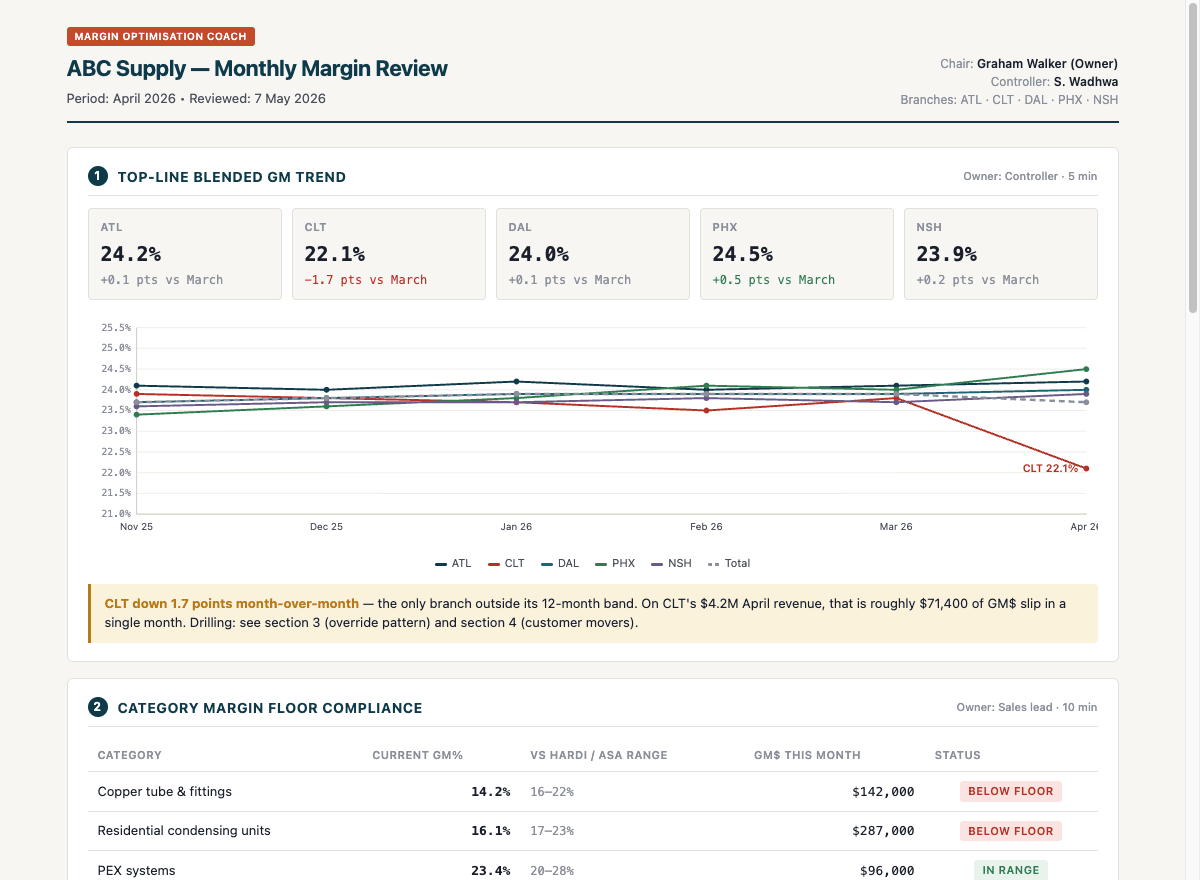1200x880 pixels.
Task: Click the $287,000 GM$ value
Action: [x=883, y=831]
